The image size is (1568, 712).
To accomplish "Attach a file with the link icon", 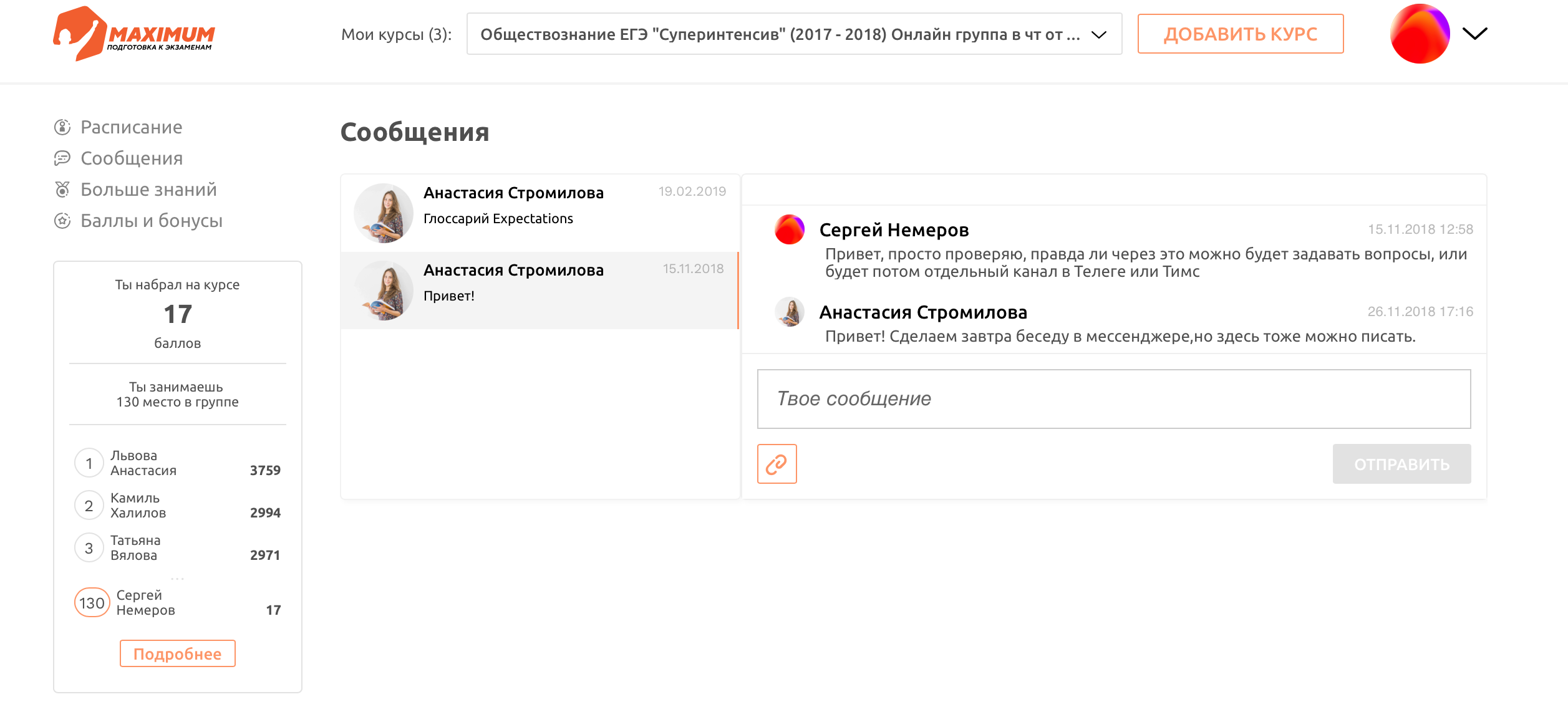I will [x=777, y=464].
